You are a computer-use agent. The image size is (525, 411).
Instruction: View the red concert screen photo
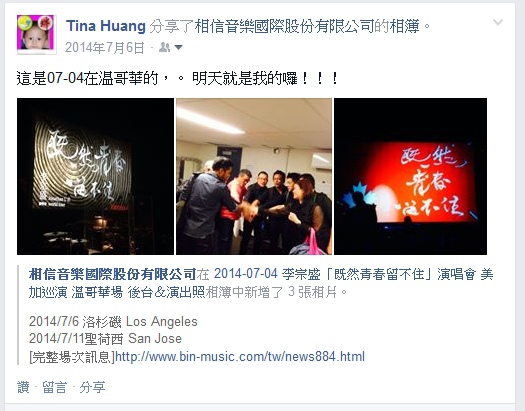410,176
